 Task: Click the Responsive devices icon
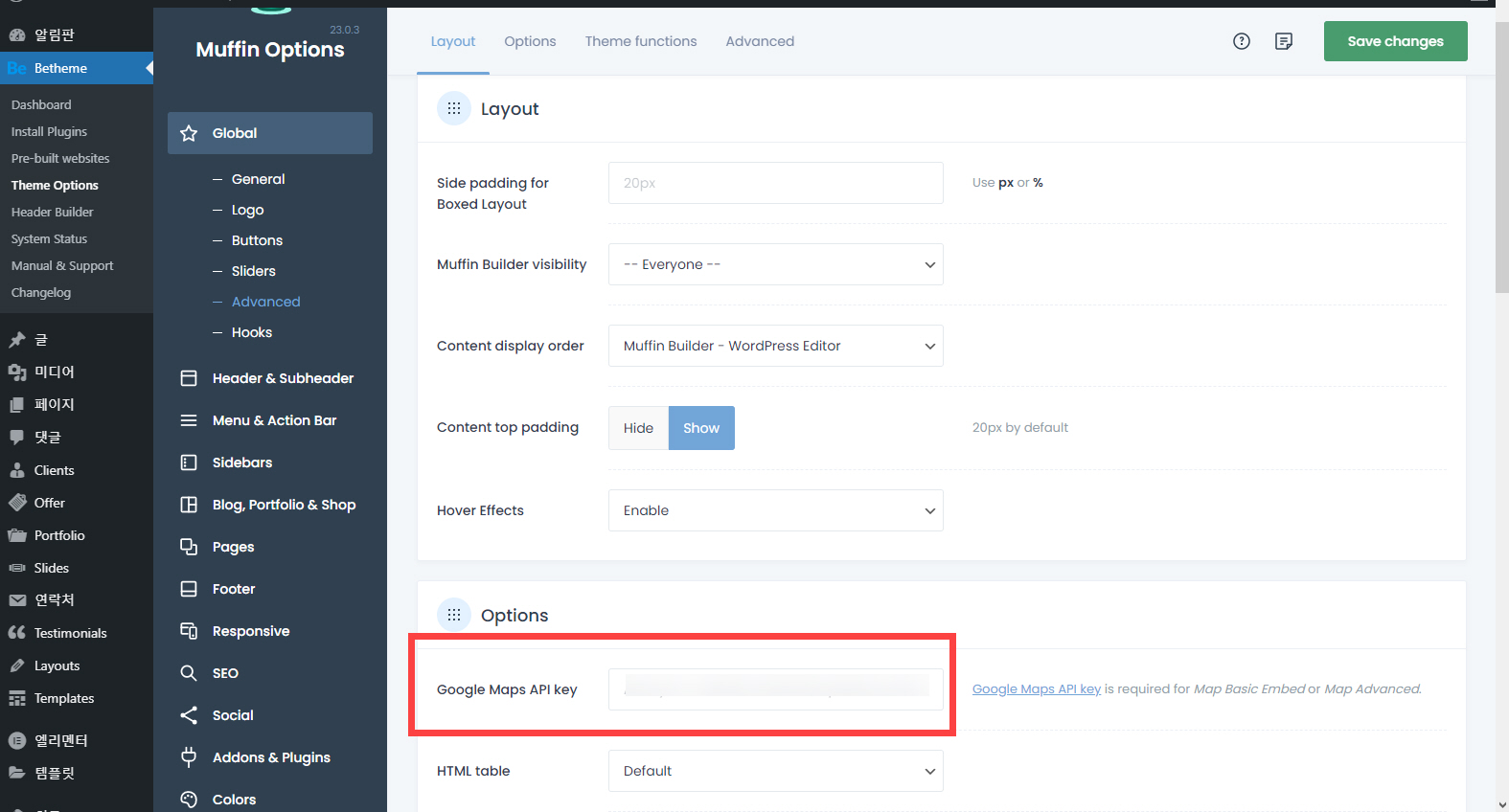tap(189, 631)
